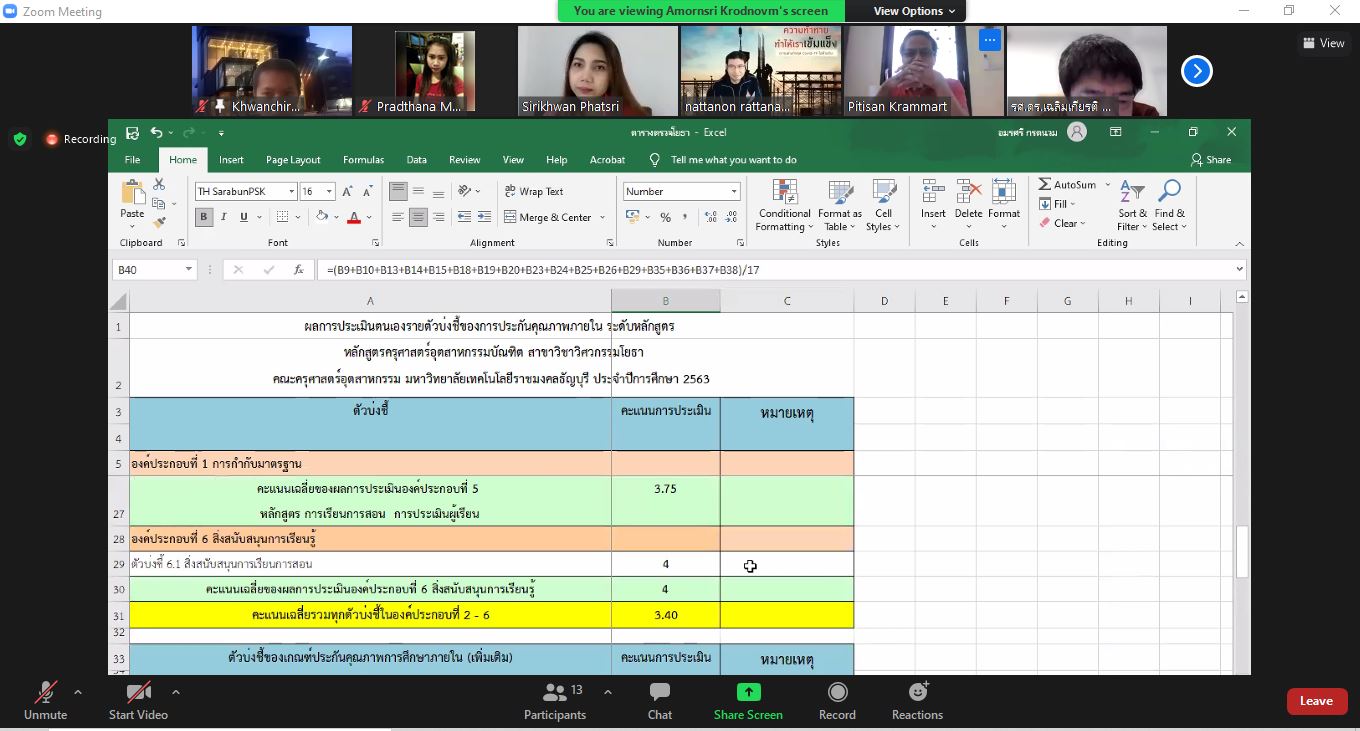Decrease cell indent

coord(464,217)
